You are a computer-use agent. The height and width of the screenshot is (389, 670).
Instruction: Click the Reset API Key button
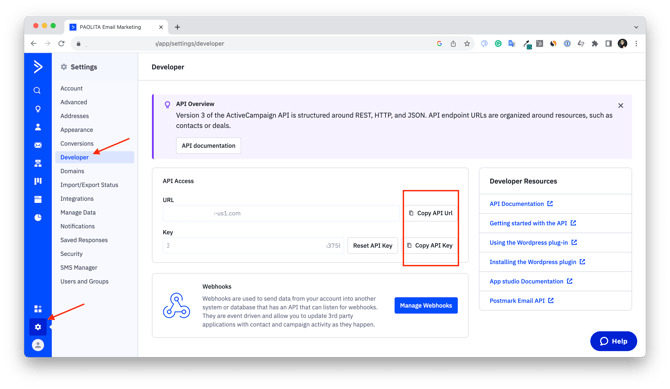[373, 245]
